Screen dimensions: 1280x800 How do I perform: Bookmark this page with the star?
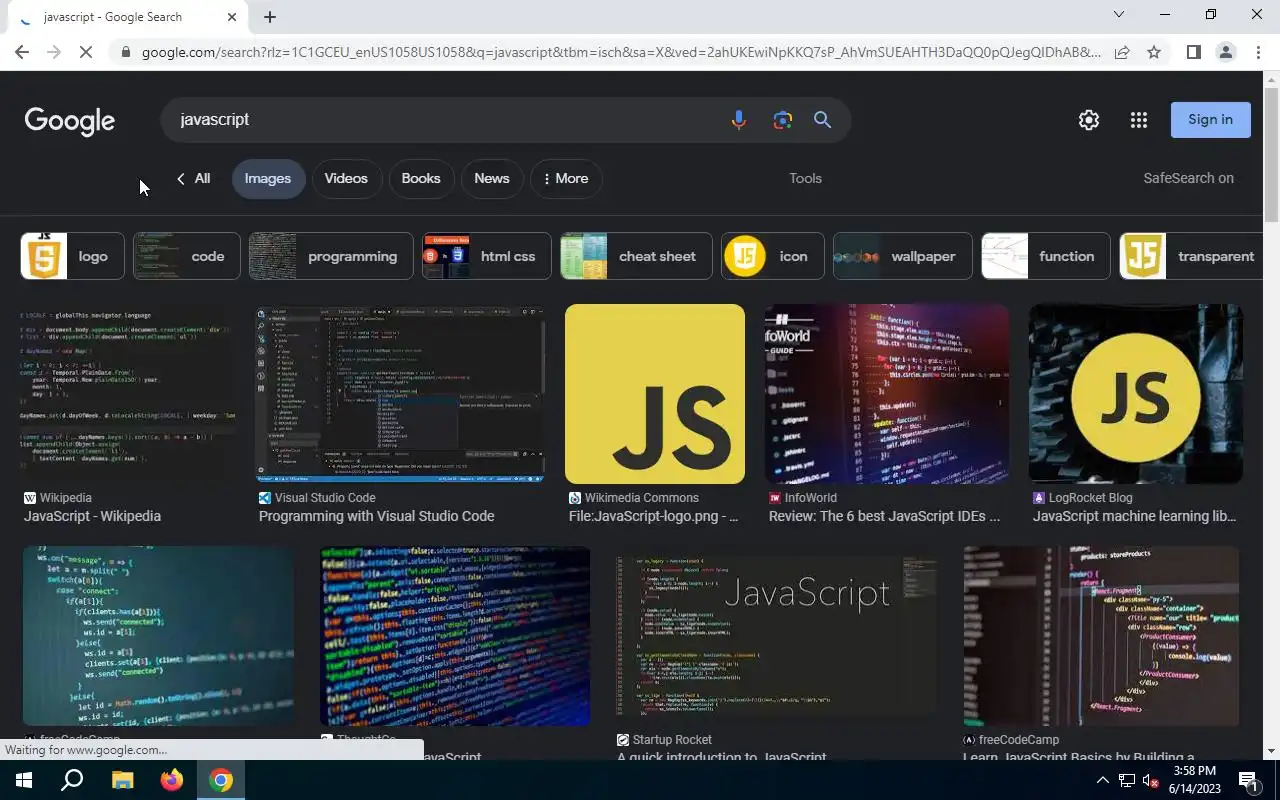coord(1154,52)
